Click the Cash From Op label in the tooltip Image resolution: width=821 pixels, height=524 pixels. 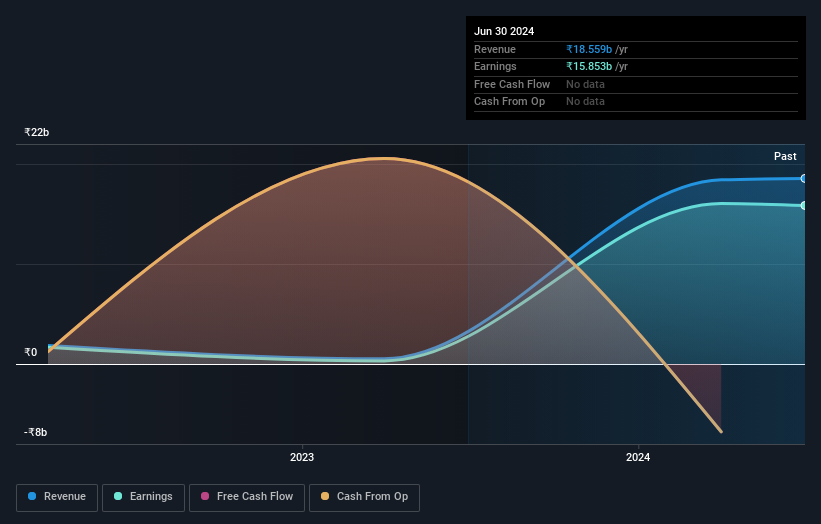click(509, 102)
